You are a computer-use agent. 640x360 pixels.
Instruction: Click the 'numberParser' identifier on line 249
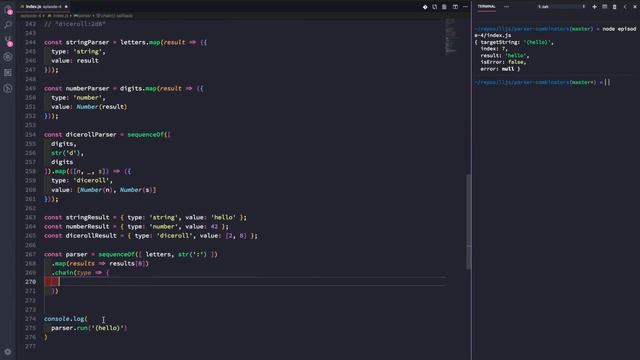[x=87, y=88]
